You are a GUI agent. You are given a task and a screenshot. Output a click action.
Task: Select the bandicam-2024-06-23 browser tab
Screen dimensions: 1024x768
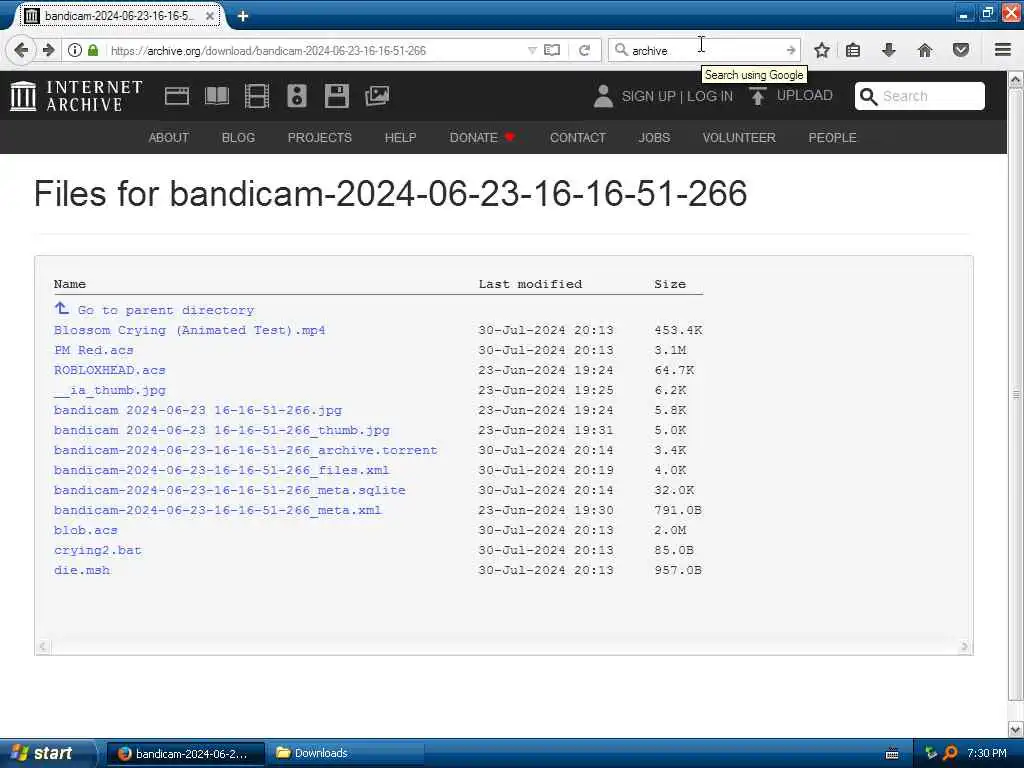click(120, 16)
